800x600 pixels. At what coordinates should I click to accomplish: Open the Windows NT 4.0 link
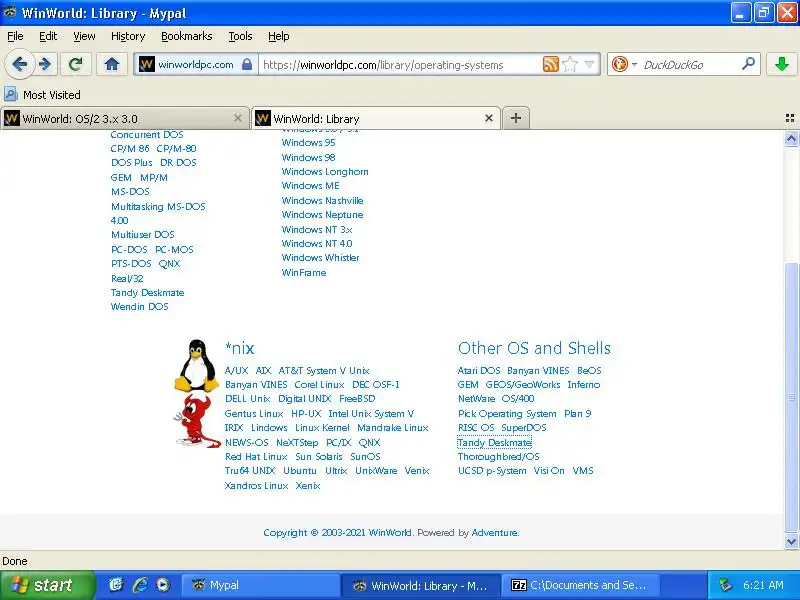(x=317, y=244)
